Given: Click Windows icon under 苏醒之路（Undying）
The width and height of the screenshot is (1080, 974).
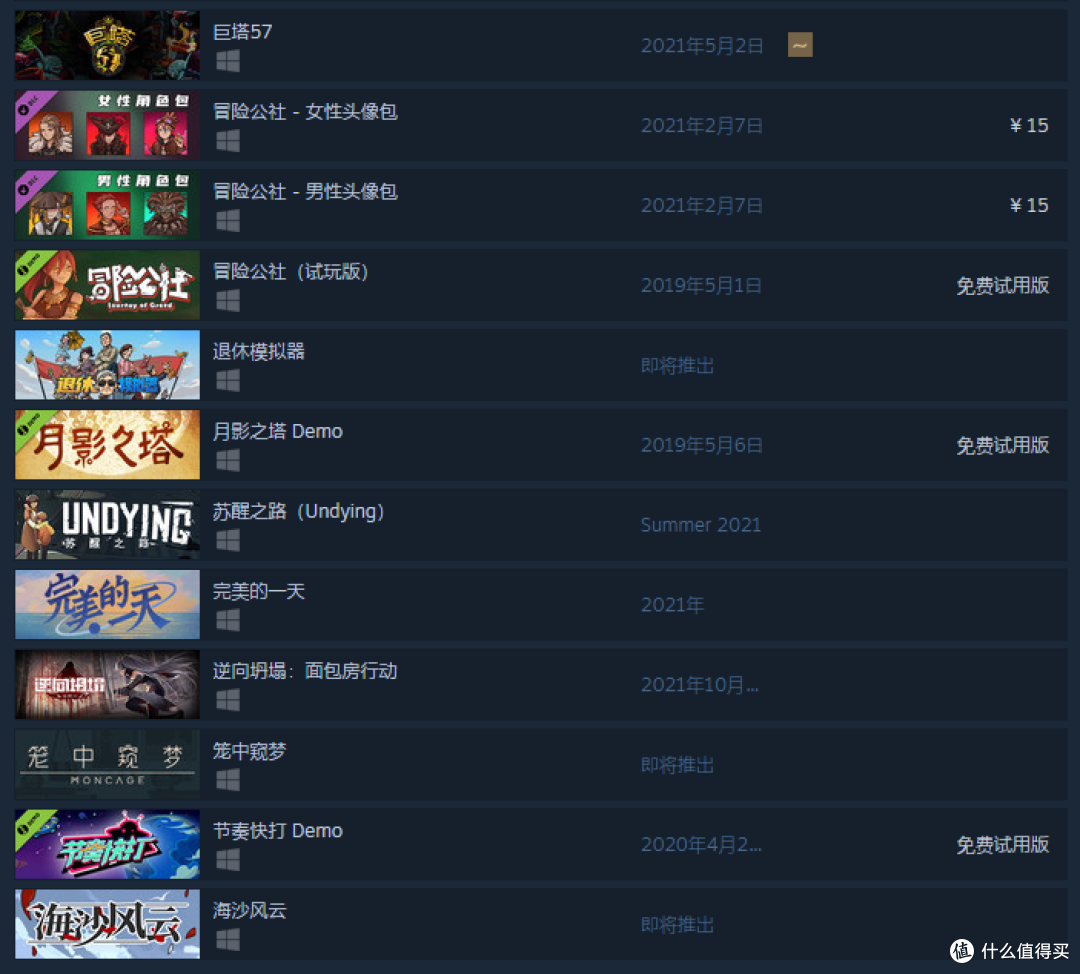Looking at the screenshot, I should [x=228, y=541].
